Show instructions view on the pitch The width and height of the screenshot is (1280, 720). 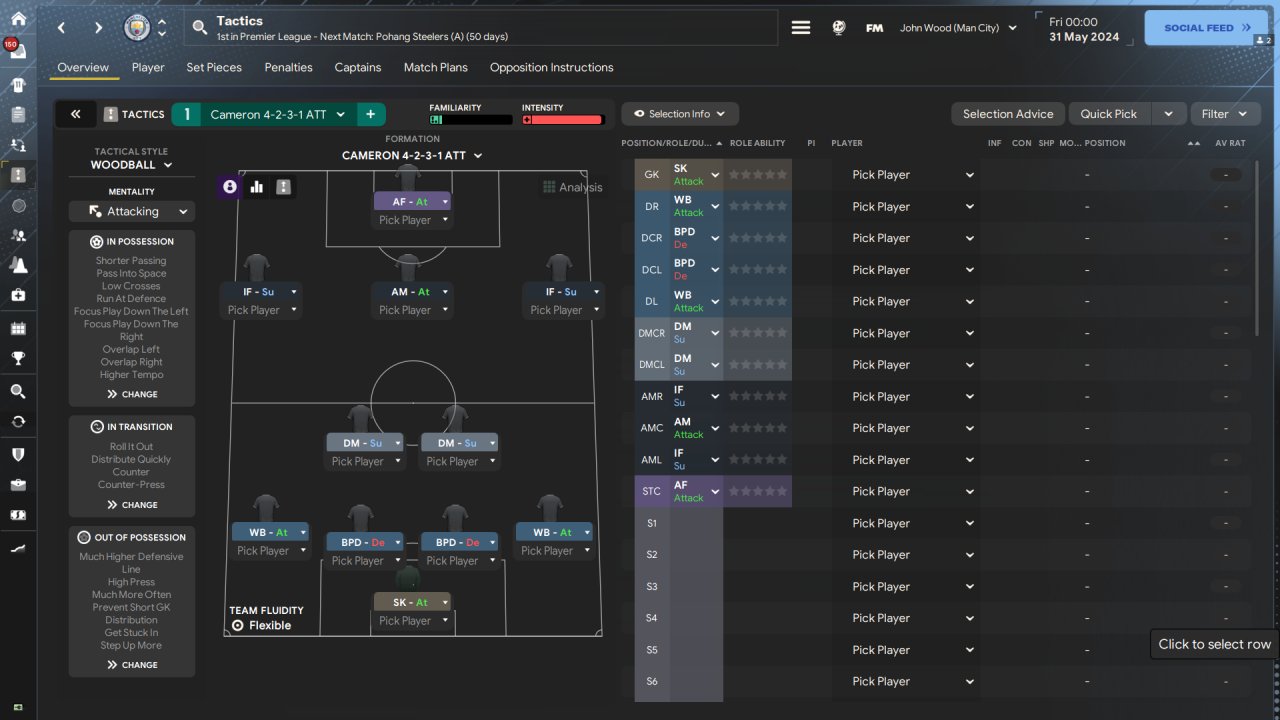click(x=284, y=187)
